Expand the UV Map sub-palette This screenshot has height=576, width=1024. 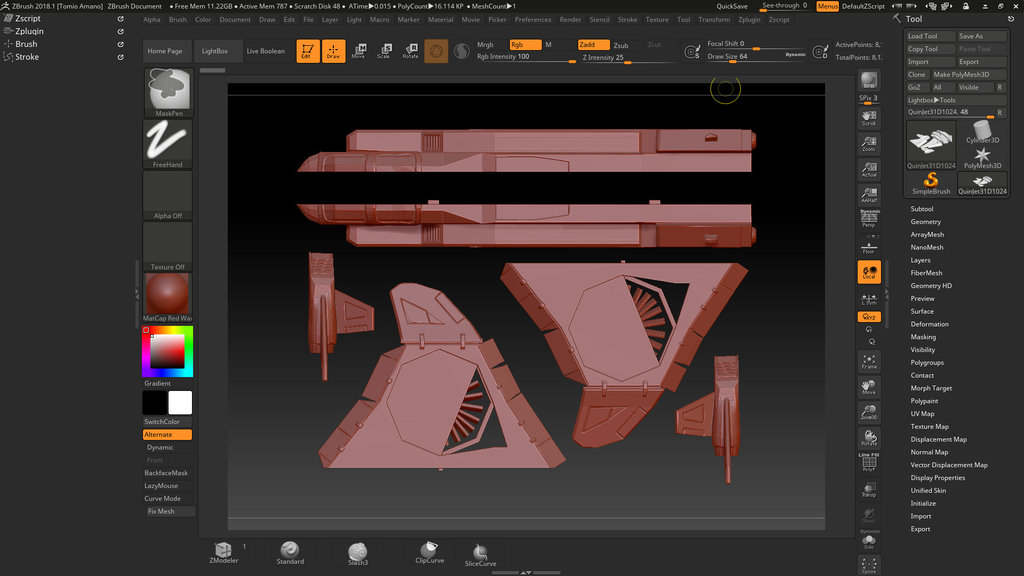coord(922,414)
